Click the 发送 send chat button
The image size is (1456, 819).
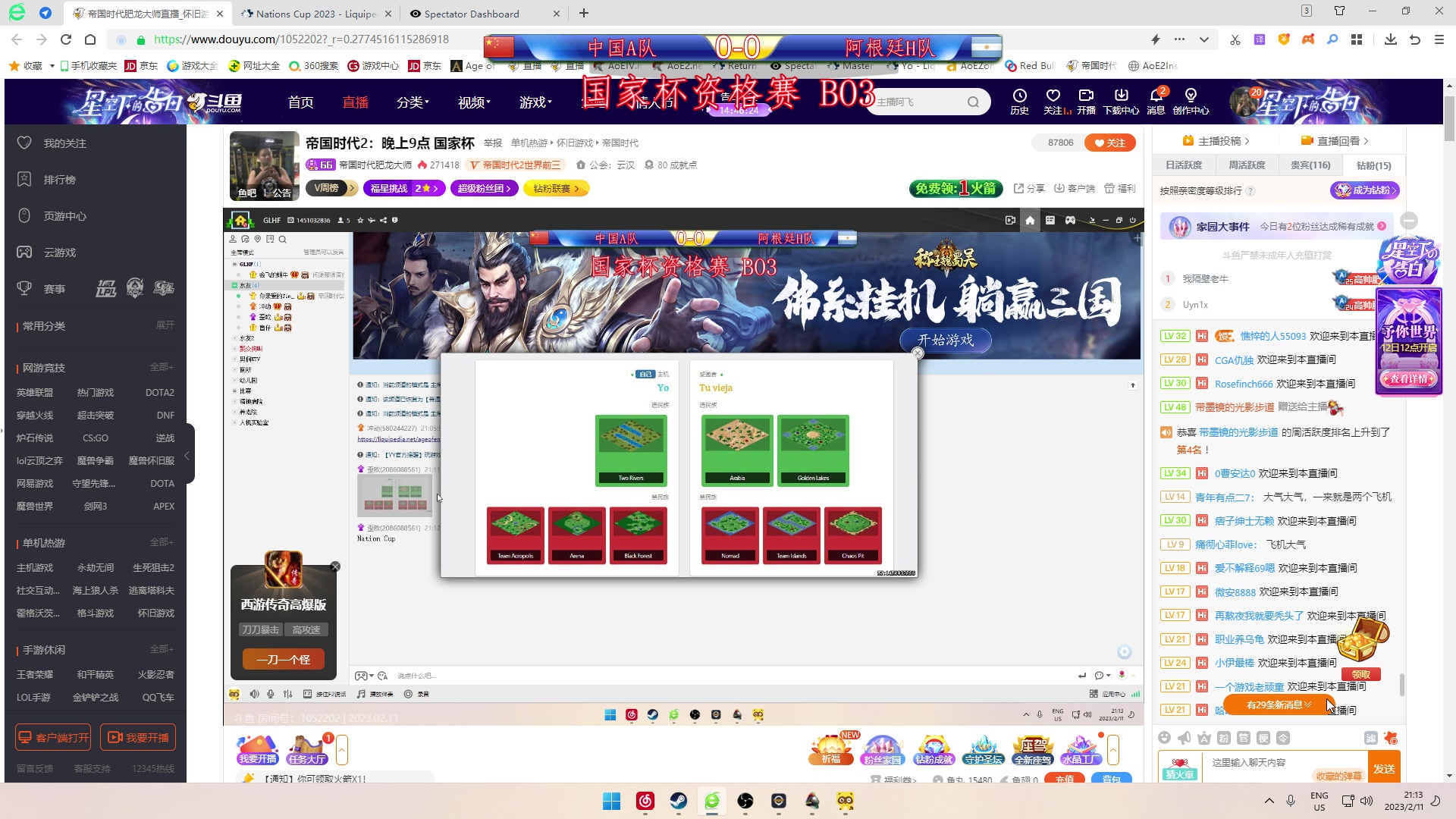pyautogui.click(x=1384, y=768)
